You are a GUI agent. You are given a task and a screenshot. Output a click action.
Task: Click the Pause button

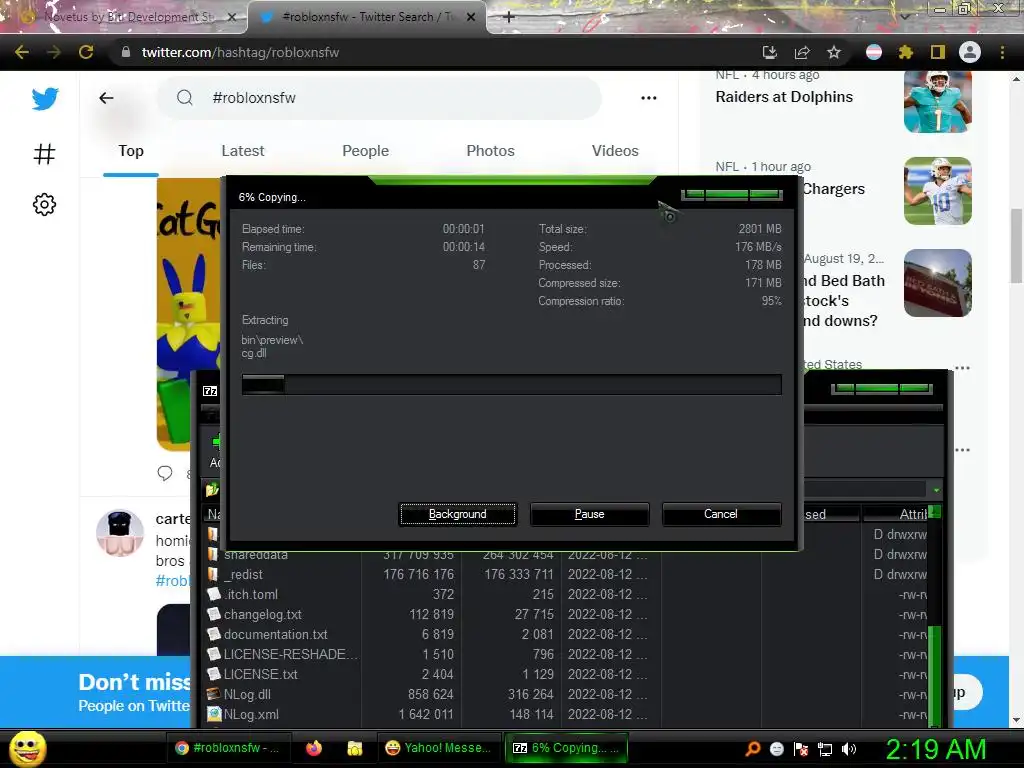589,514
